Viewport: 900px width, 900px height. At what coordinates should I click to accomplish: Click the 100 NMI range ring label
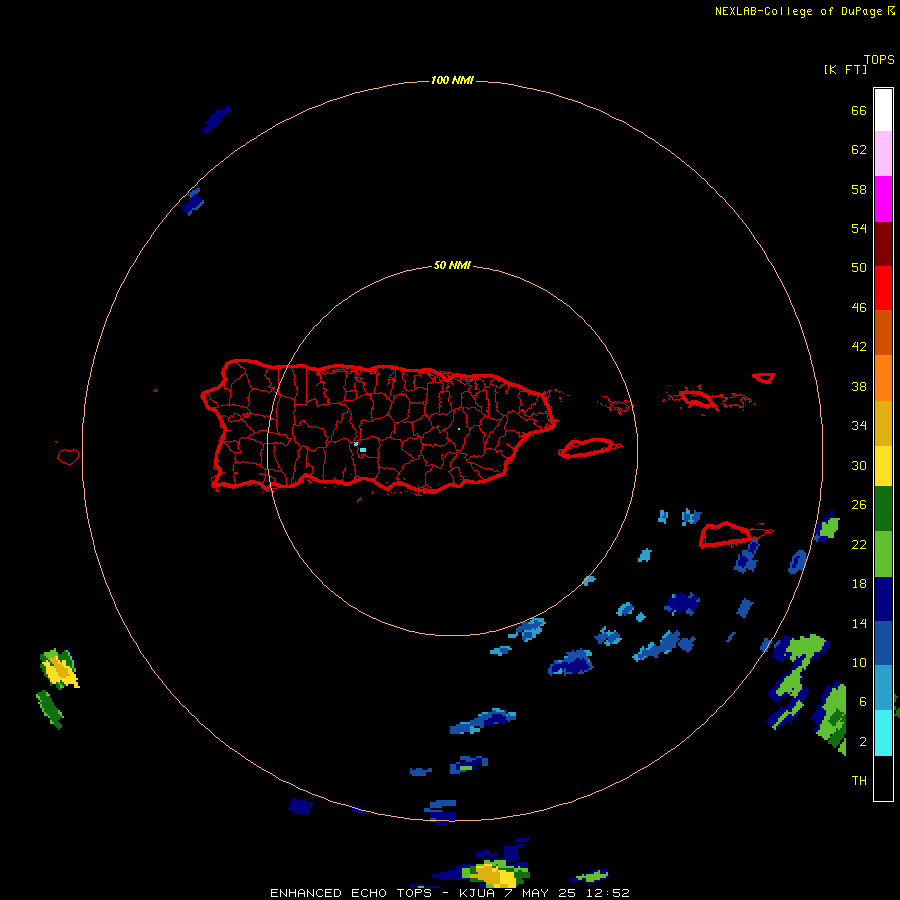pyautogui.click(x=452, y=80)
